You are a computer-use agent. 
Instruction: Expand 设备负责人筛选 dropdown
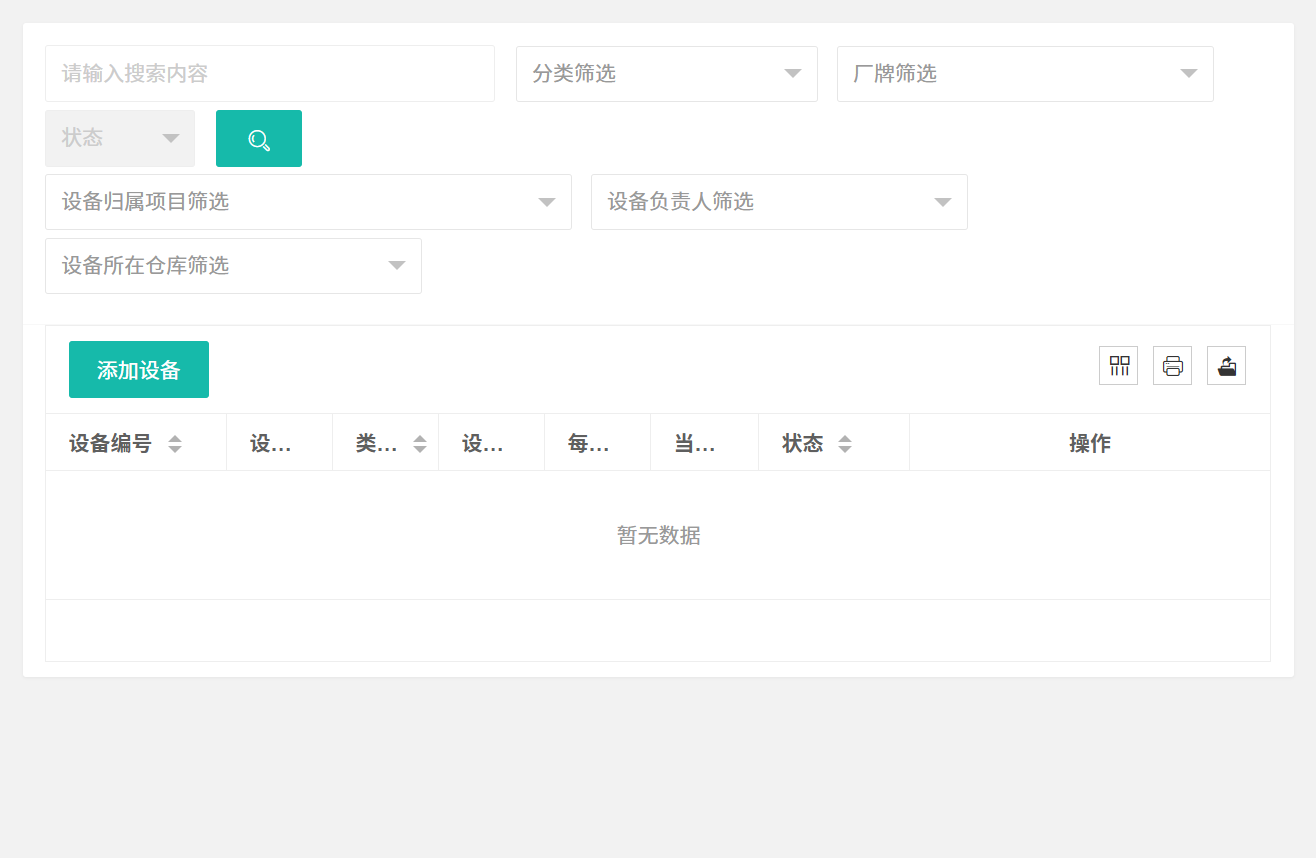click(779, 202)
